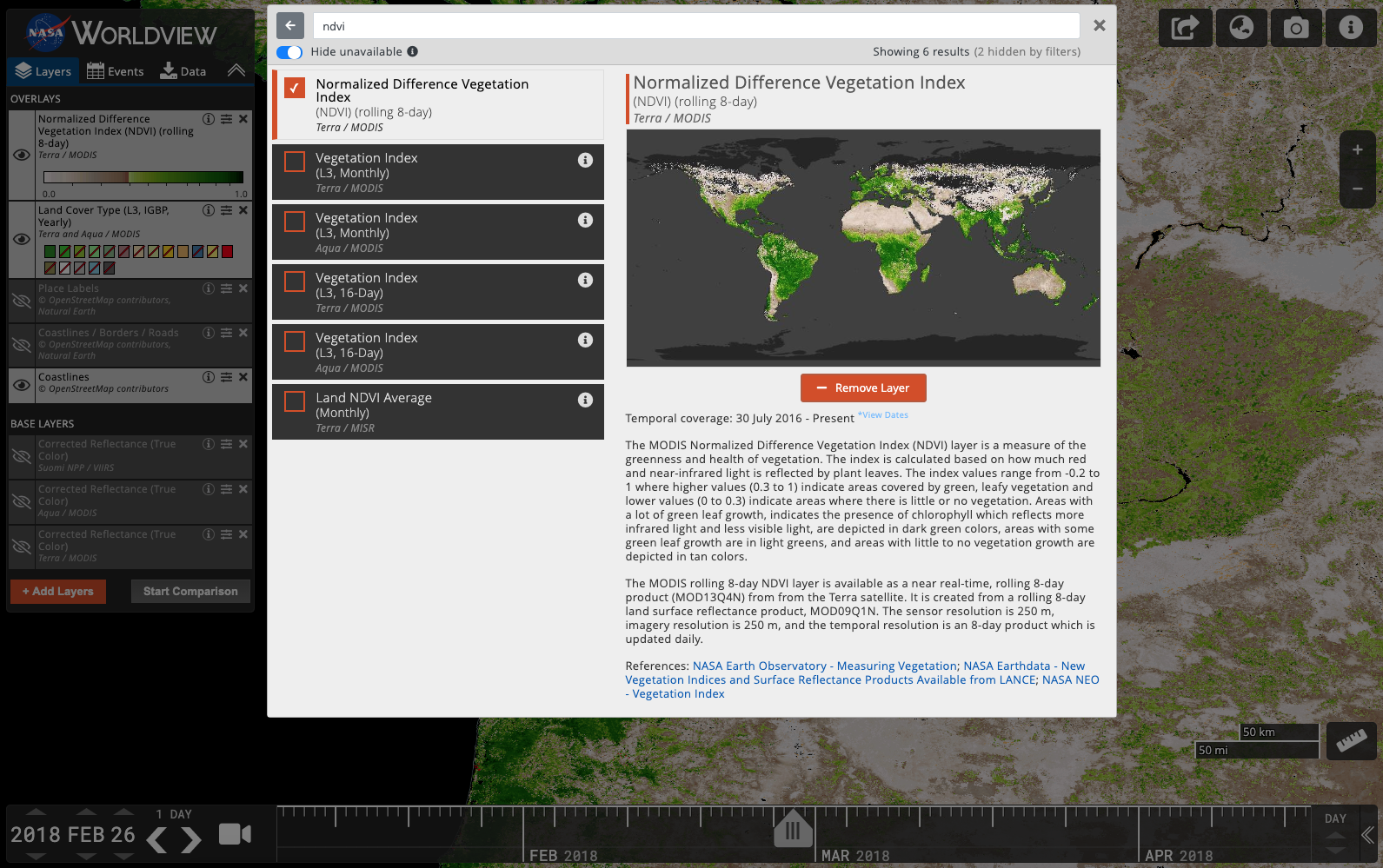This screenshot has height=868, width=1383.
Task: Collapse the layers sidebar panel
Action: tap(236, 70)
